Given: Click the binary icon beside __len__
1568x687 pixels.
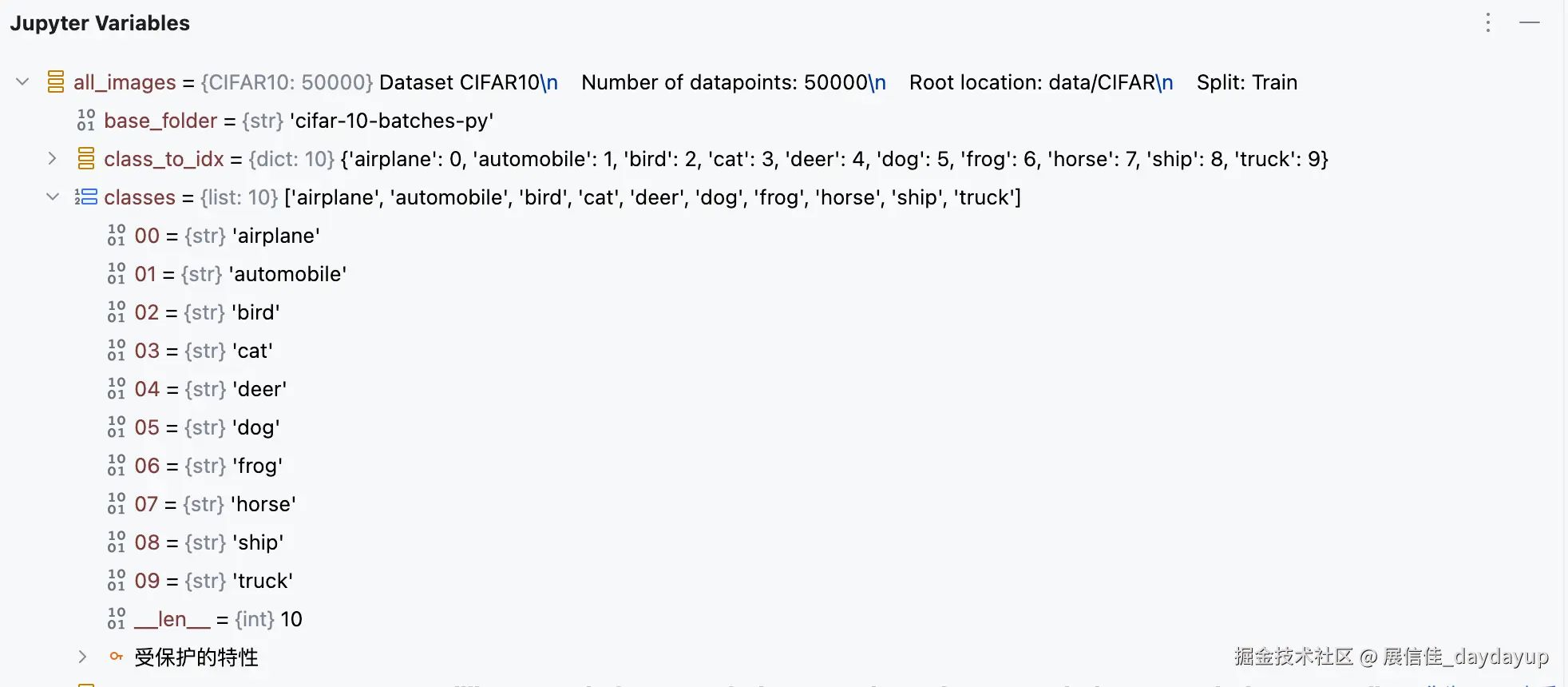Looking at the screenshot, I should click(x=117, y=619).
